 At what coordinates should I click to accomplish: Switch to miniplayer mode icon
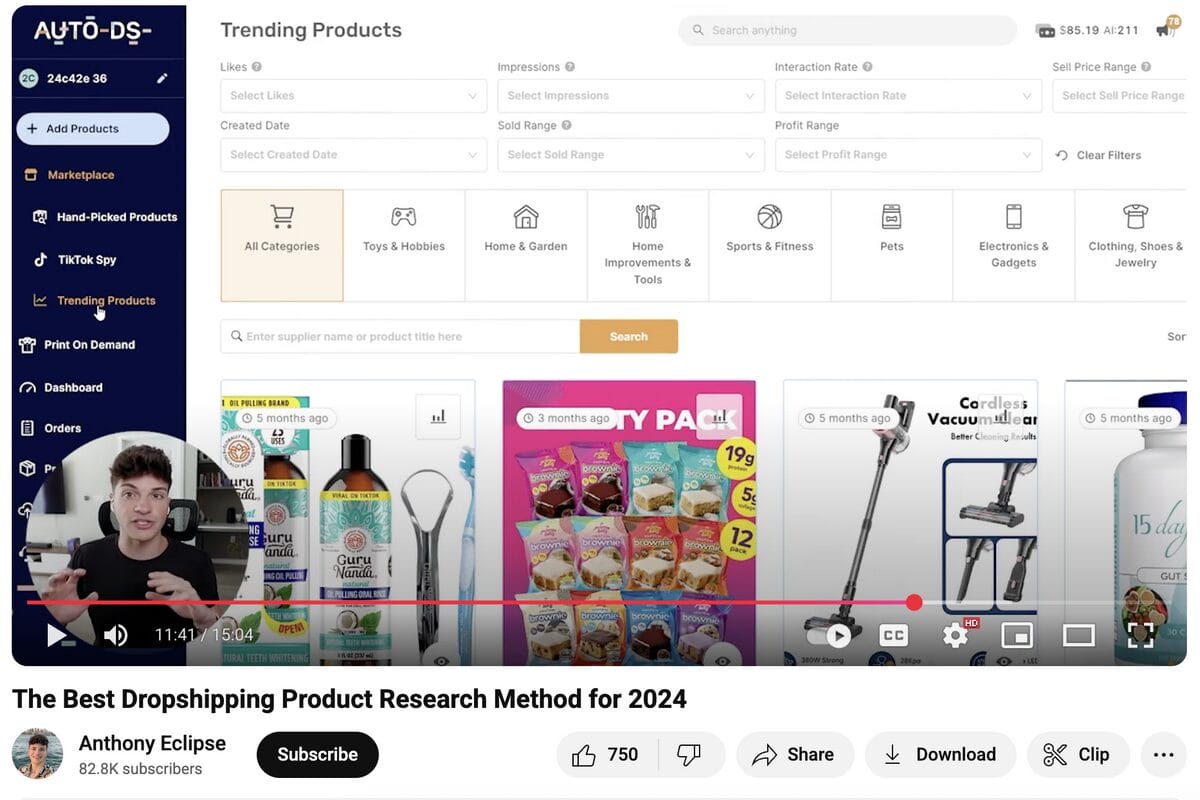click(1017, 635)
